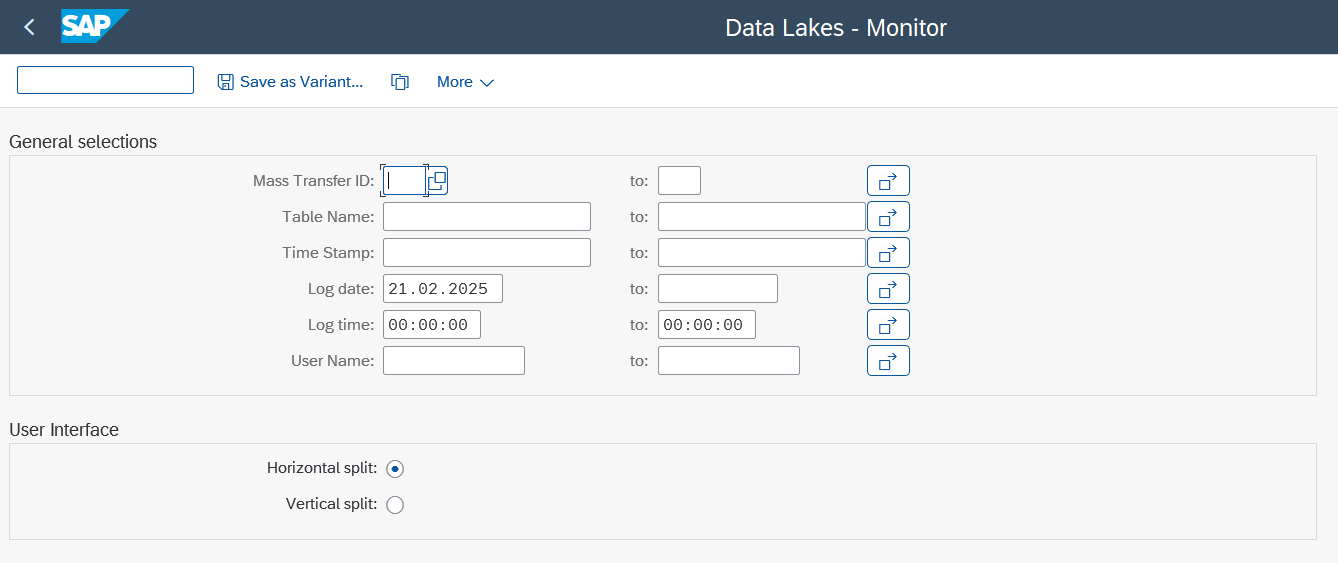Screen dimensions: 1338x563
Task: Open multiple selection for User Name
Action: click(x=888, y=361)
